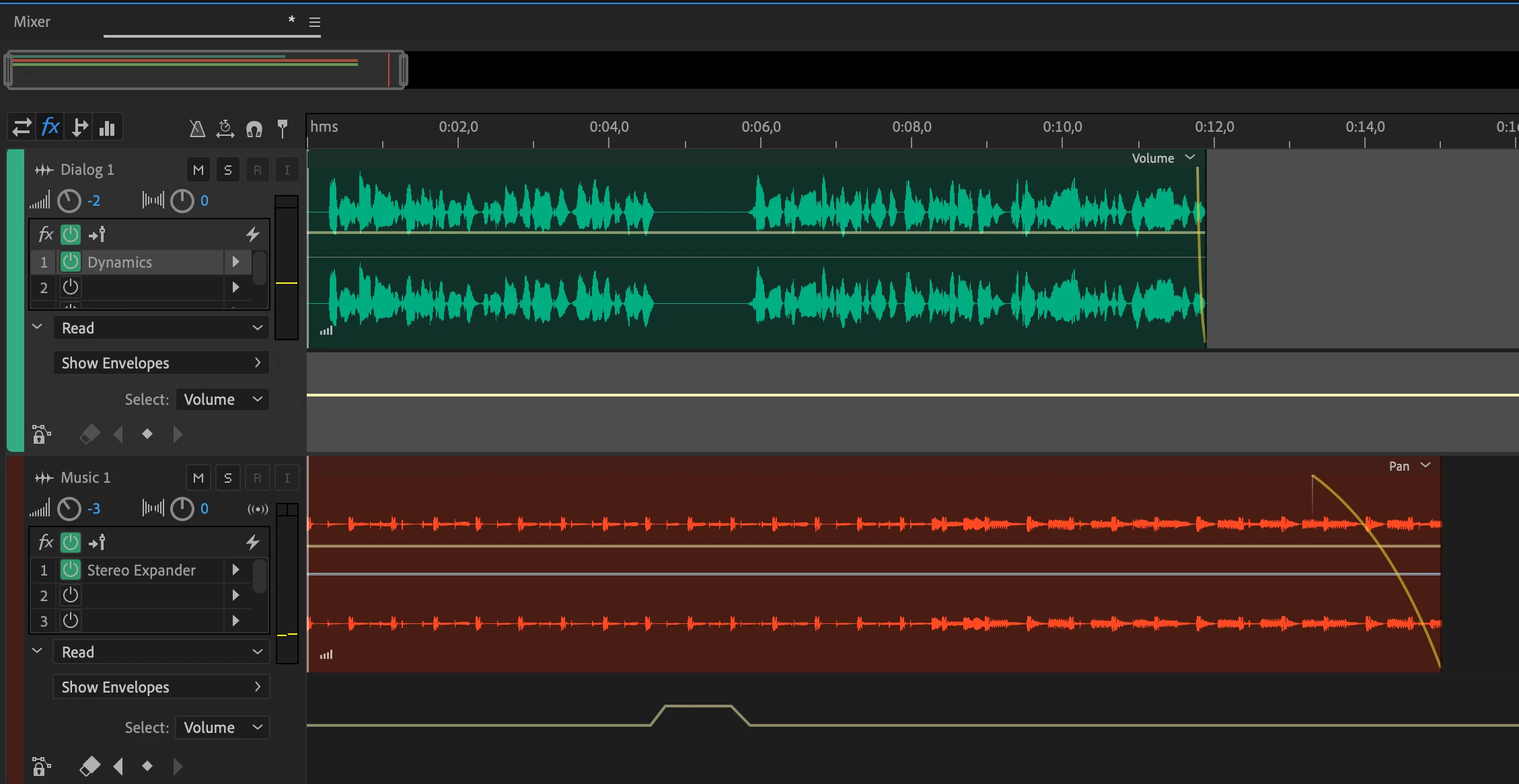Open Dialog 1 Read automation dropdown

point(161,328)
